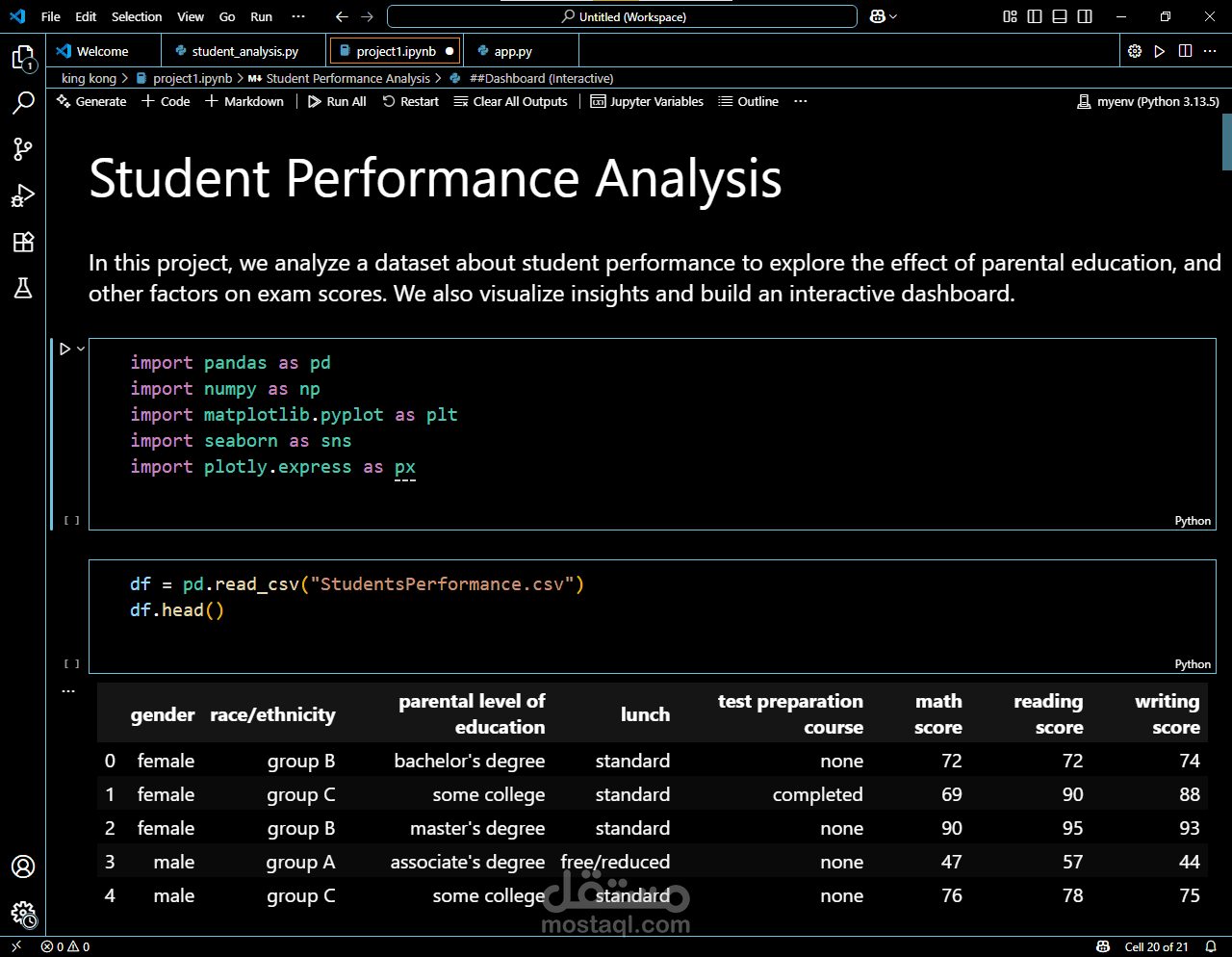This screenshot has height=957, width=1232.
Task: Split the editor to the right
Action: pos(1185,51)
